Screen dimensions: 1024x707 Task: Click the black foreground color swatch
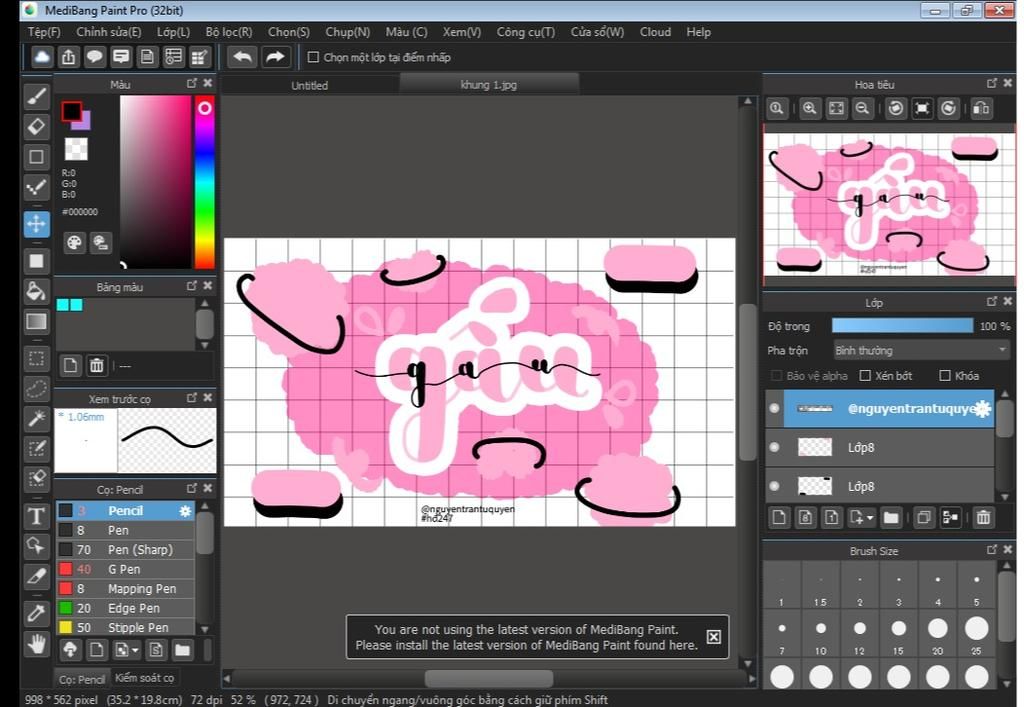[71, 112]
